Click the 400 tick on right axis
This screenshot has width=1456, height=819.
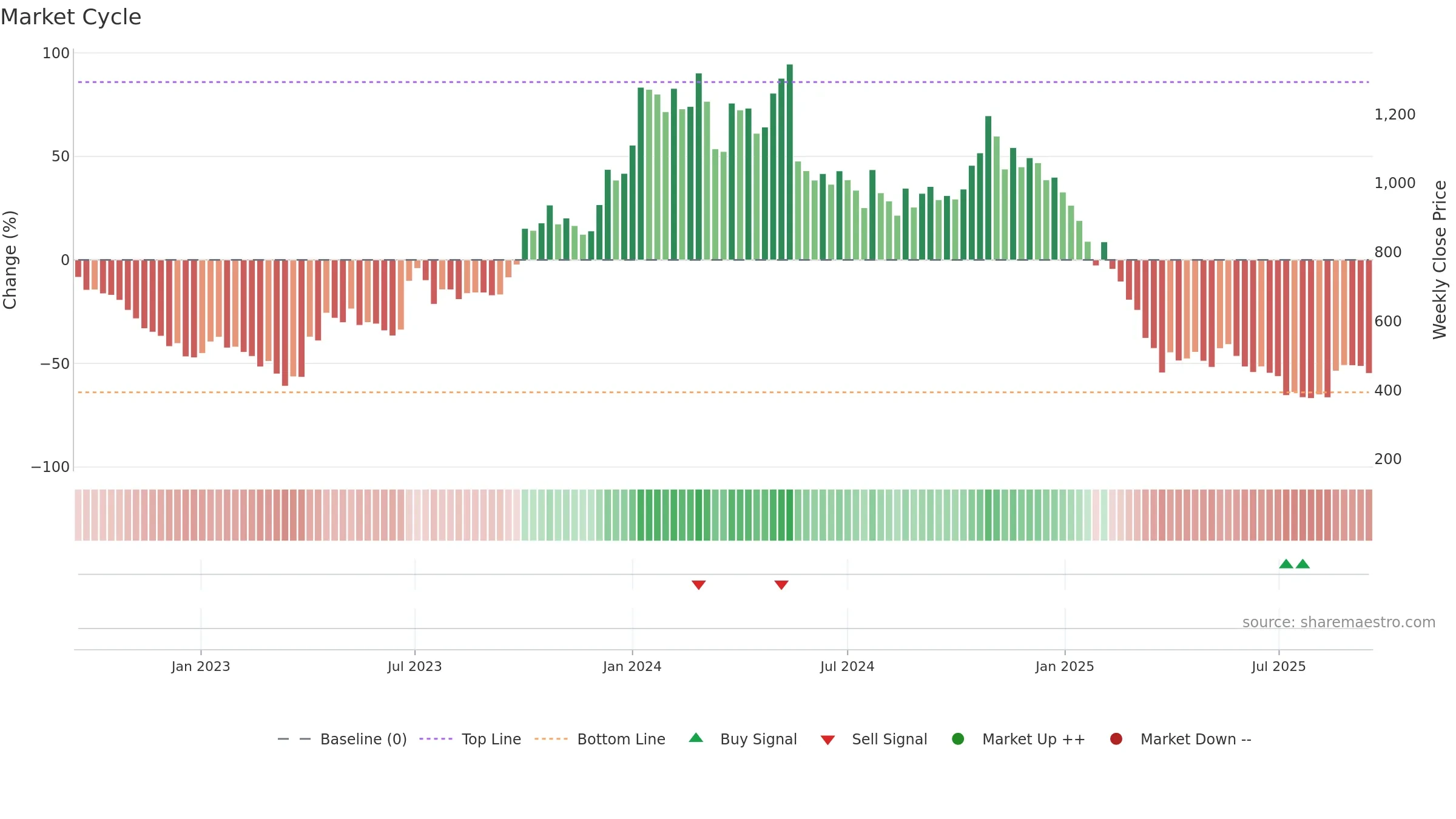pyautogui.click(x=1388, y=391)
